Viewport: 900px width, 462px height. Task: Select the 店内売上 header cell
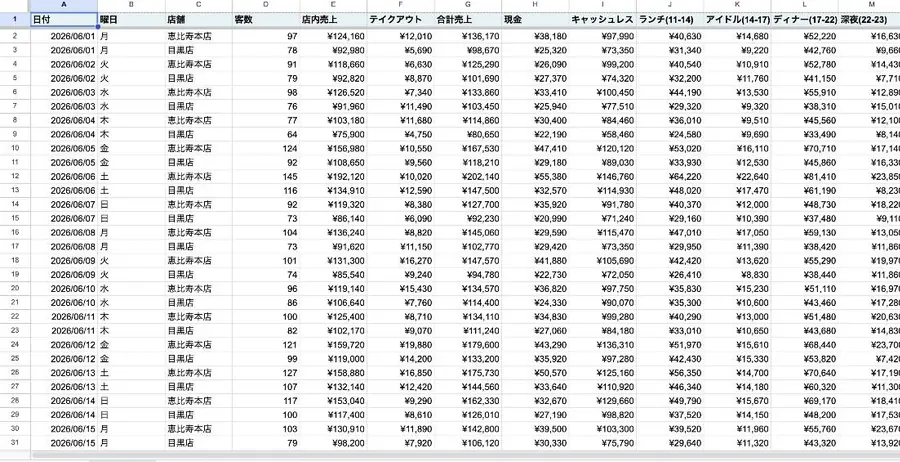tap(333, 20)
